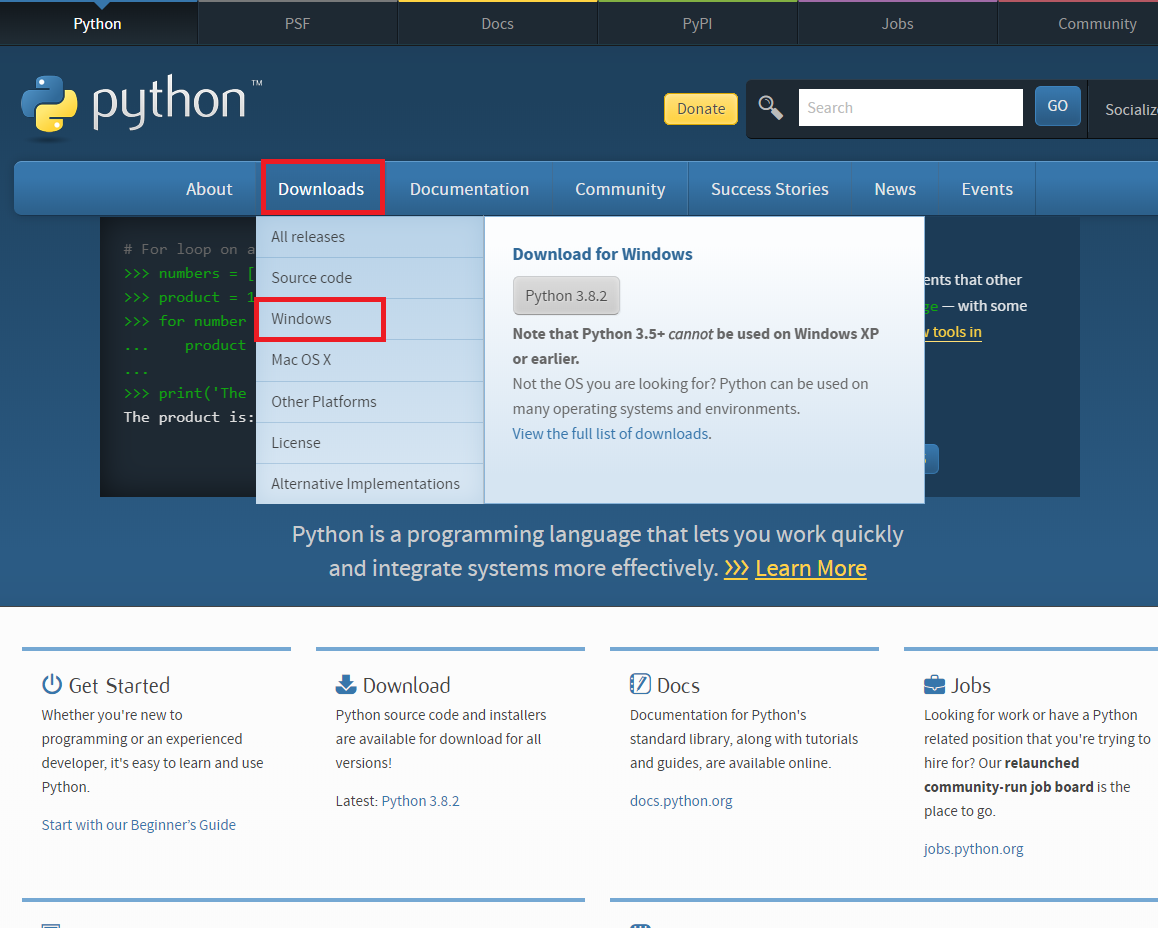
Task: Open Start with our Beginner's Guide link
Action: pos(139,825)
